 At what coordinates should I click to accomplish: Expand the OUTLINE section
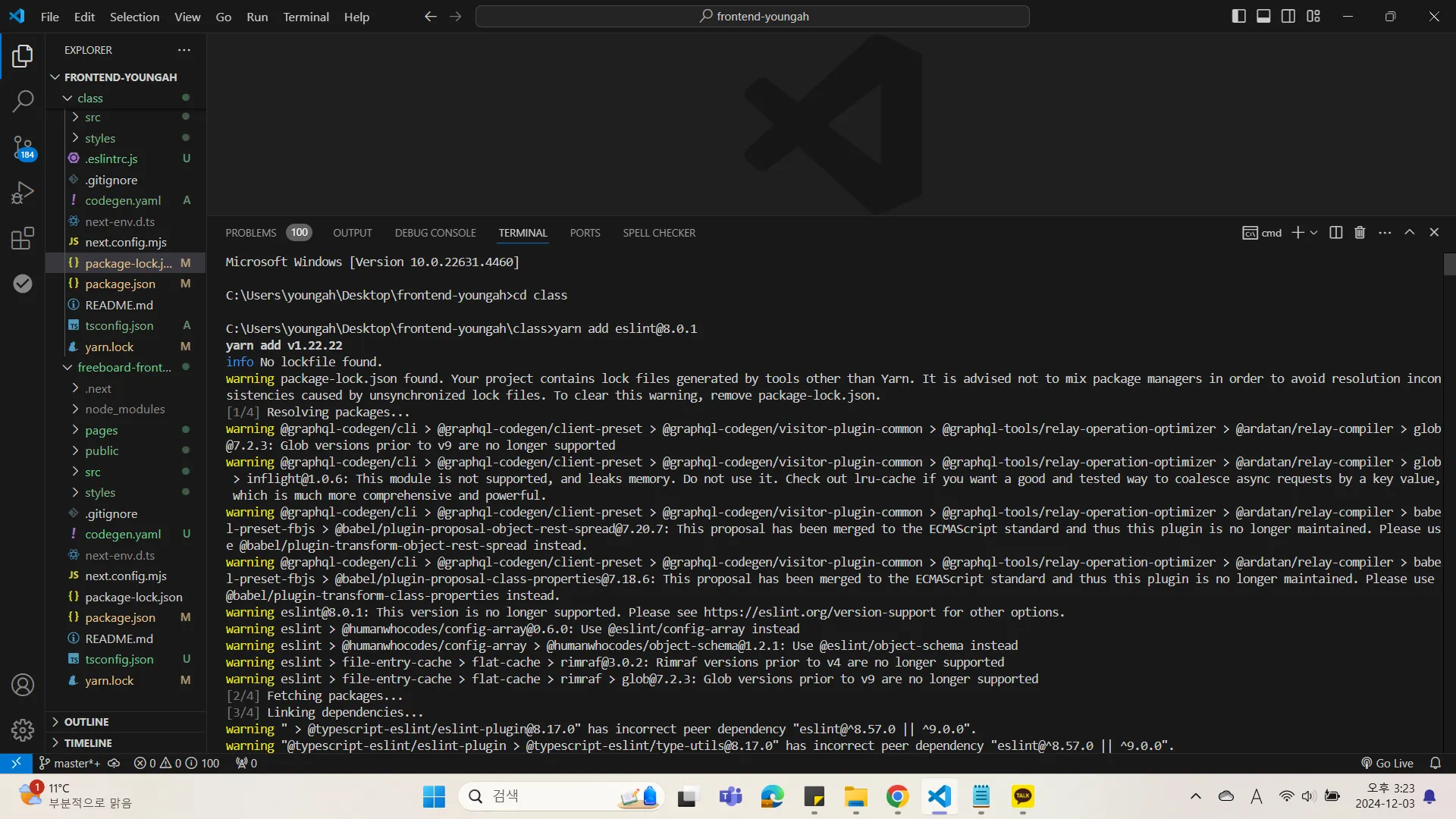point(125,722)
